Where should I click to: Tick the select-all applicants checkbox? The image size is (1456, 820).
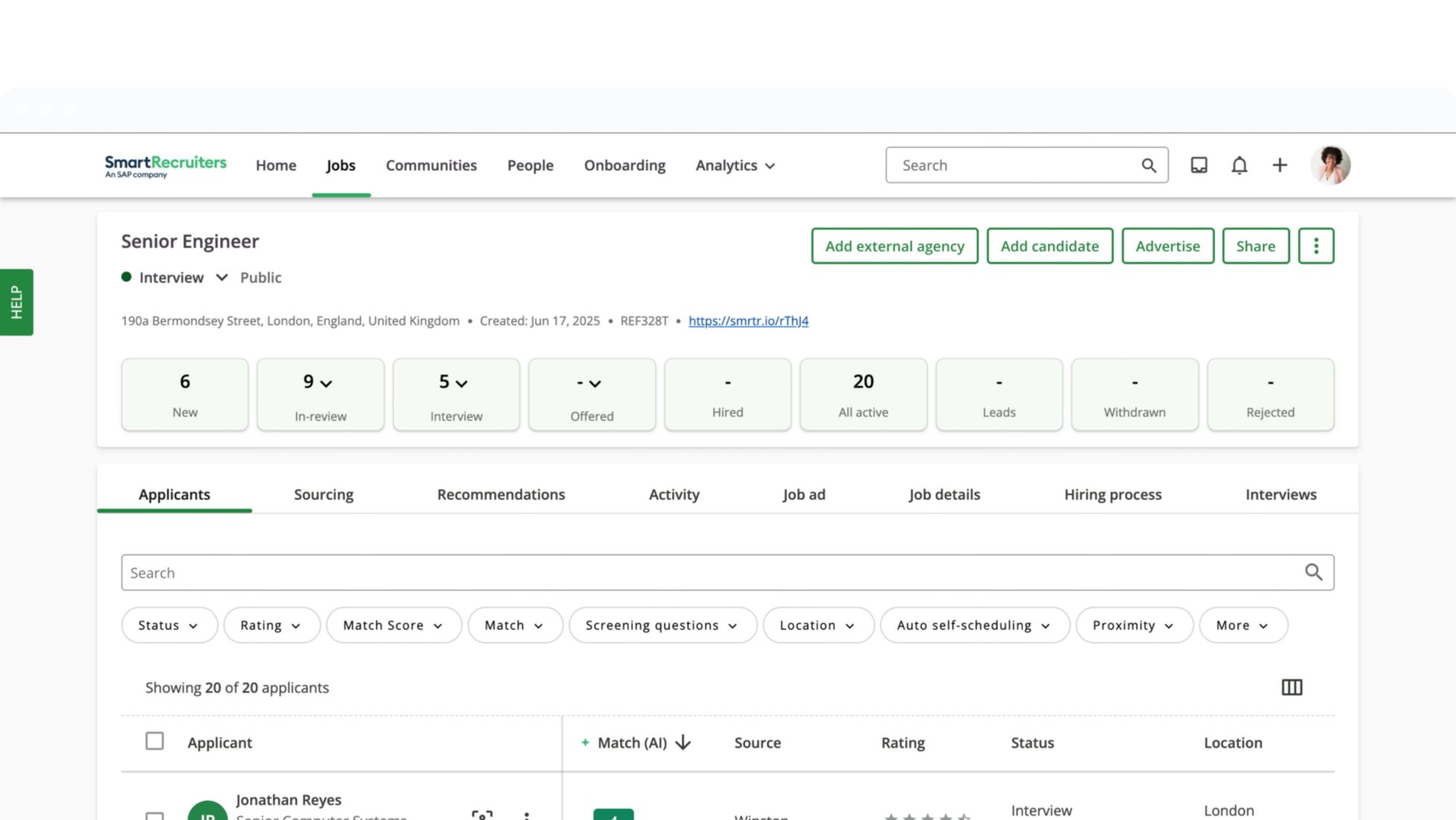[x=154, y=741]
